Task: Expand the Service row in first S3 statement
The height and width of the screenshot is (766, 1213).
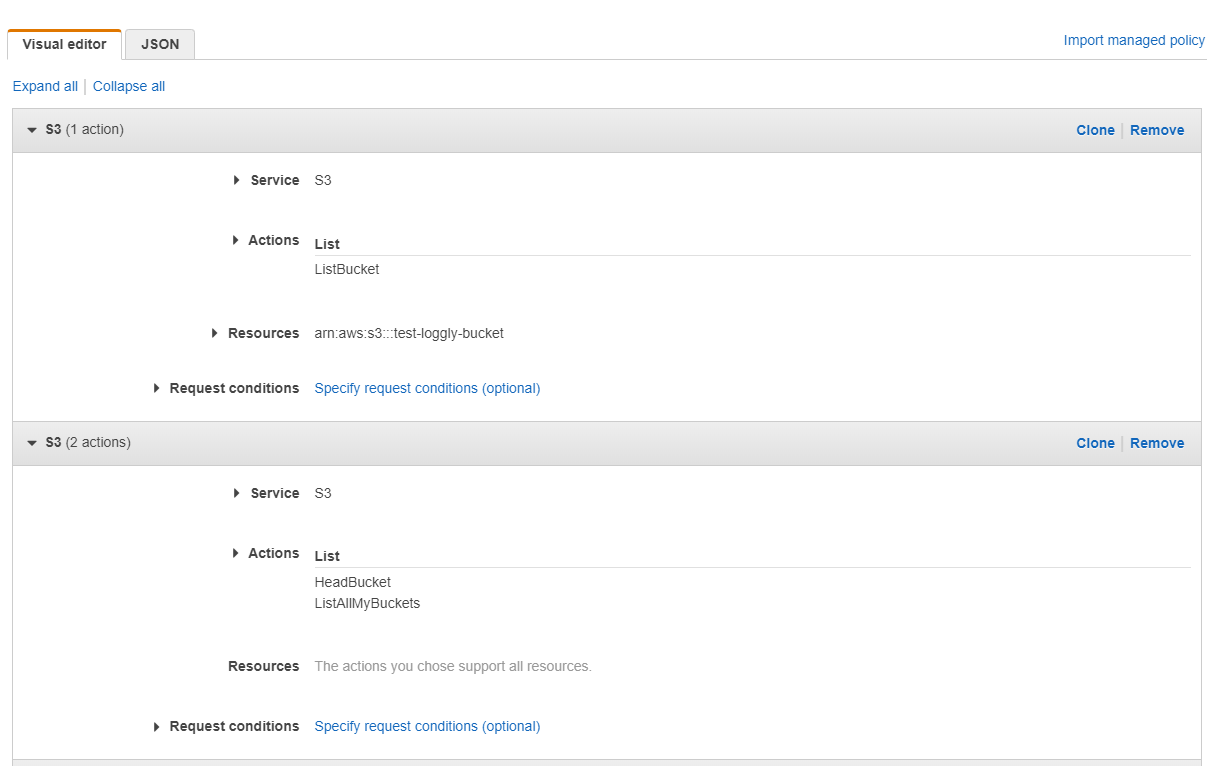Action: pyautogui.click(x=236, y=180)
